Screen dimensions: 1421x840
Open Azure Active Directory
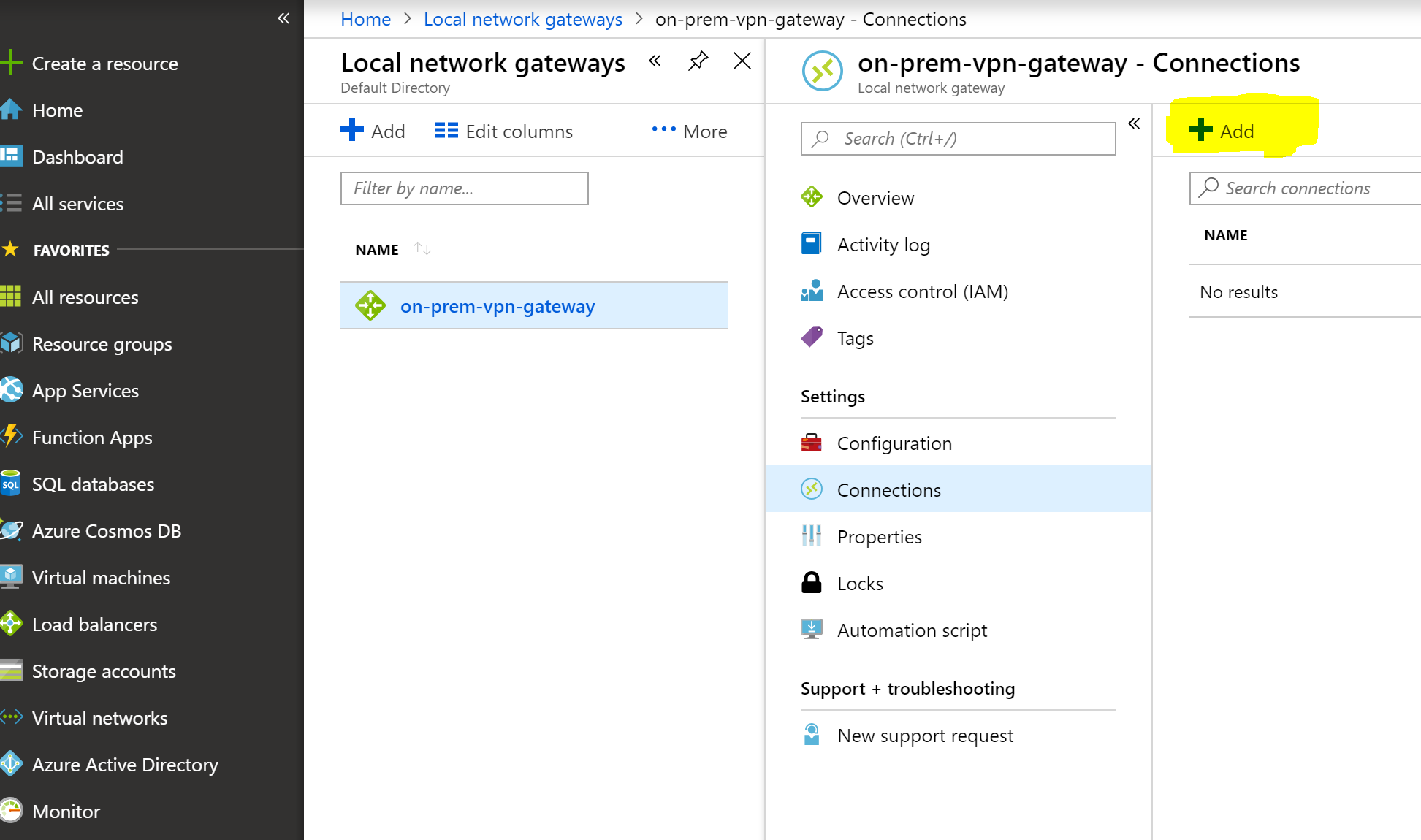coord(125,765)
